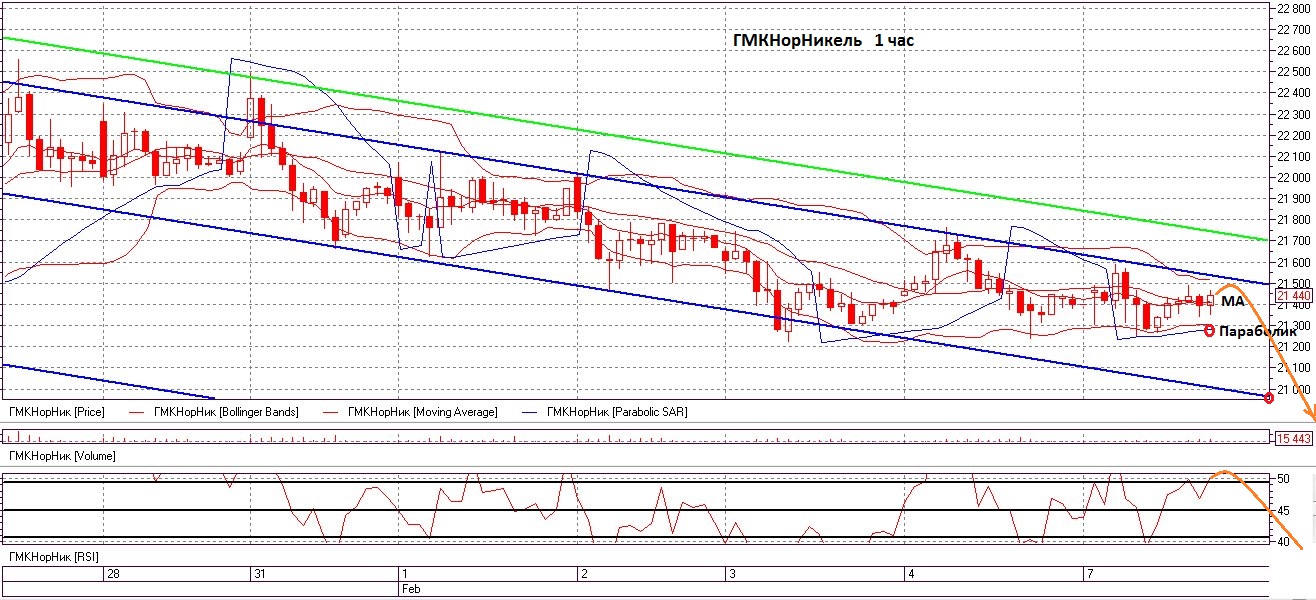Click date label 31 on time axis

pyautogui.click(x=259, y=574)
